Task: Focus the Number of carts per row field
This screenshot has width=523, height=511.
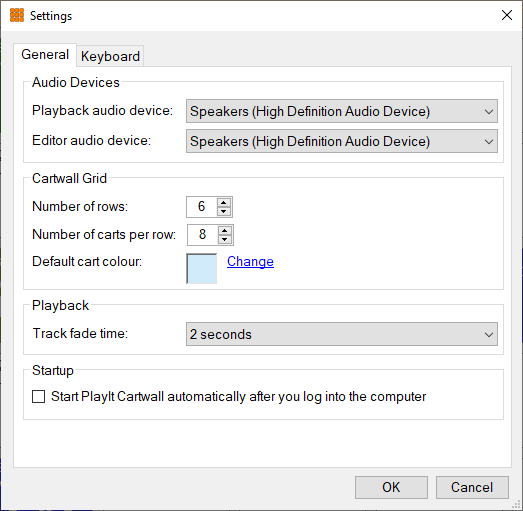Action: 202,235
